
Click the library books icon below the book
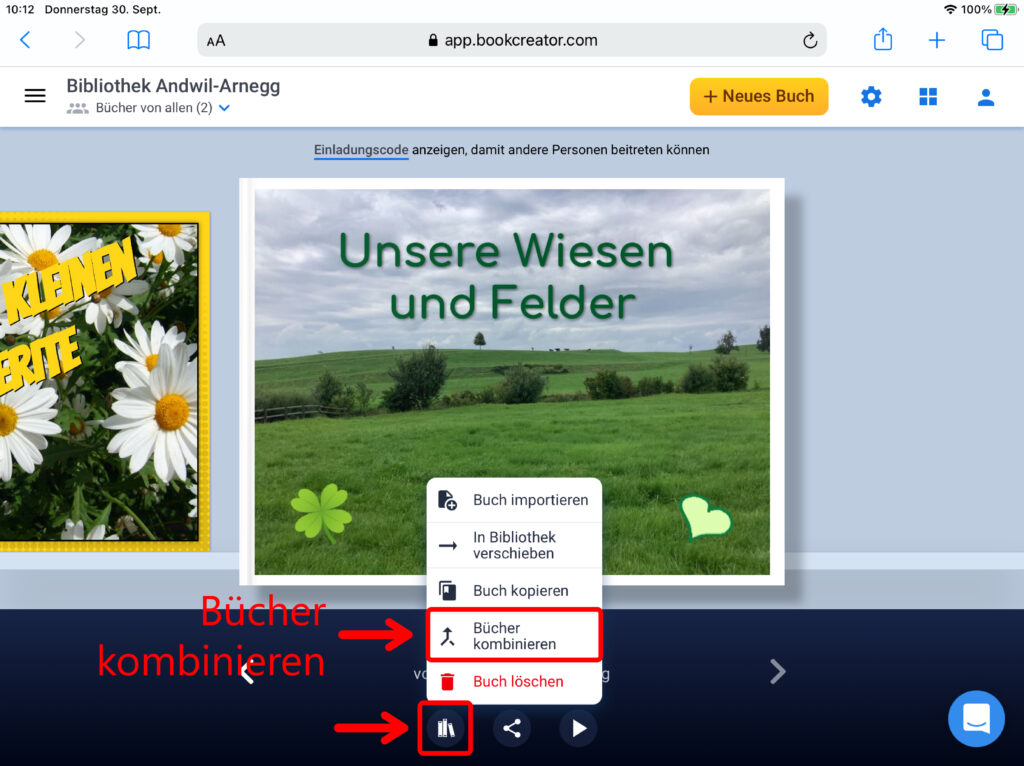coord(446,728)
